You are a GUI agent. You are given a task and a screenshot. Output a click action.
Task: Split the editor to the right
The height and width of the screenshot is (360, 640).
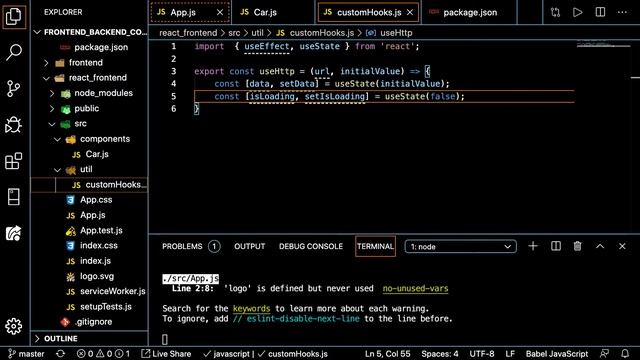(600, 12)
